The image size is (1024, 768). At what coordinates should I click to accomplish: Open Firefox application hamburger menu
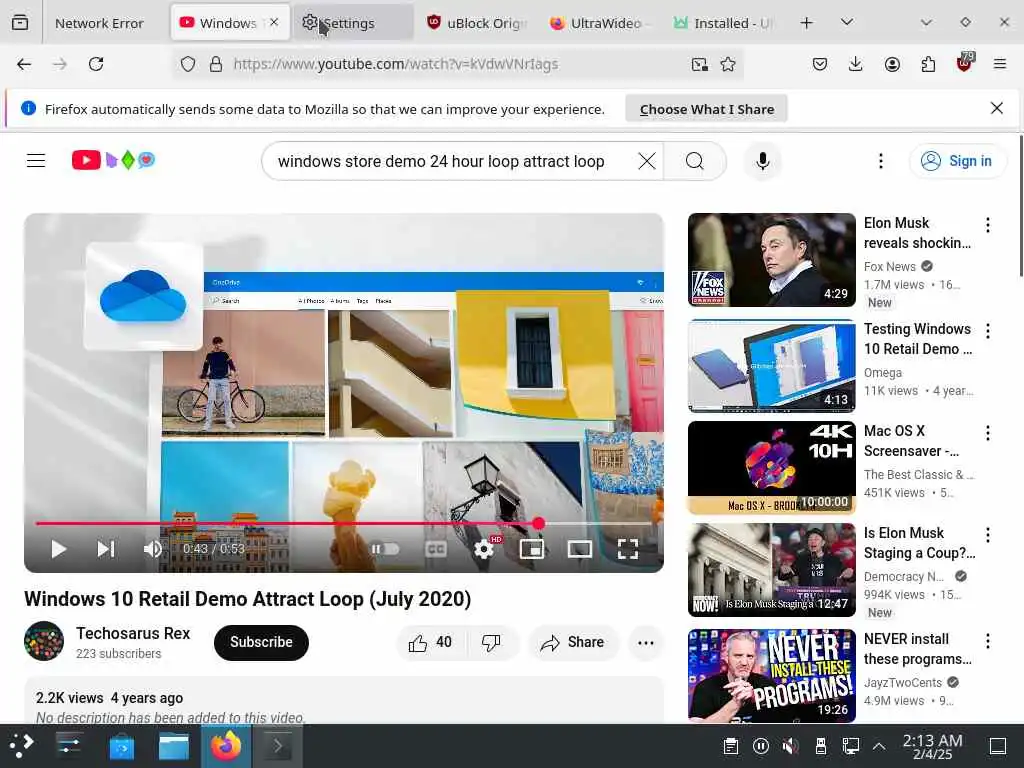[1000, 64]
